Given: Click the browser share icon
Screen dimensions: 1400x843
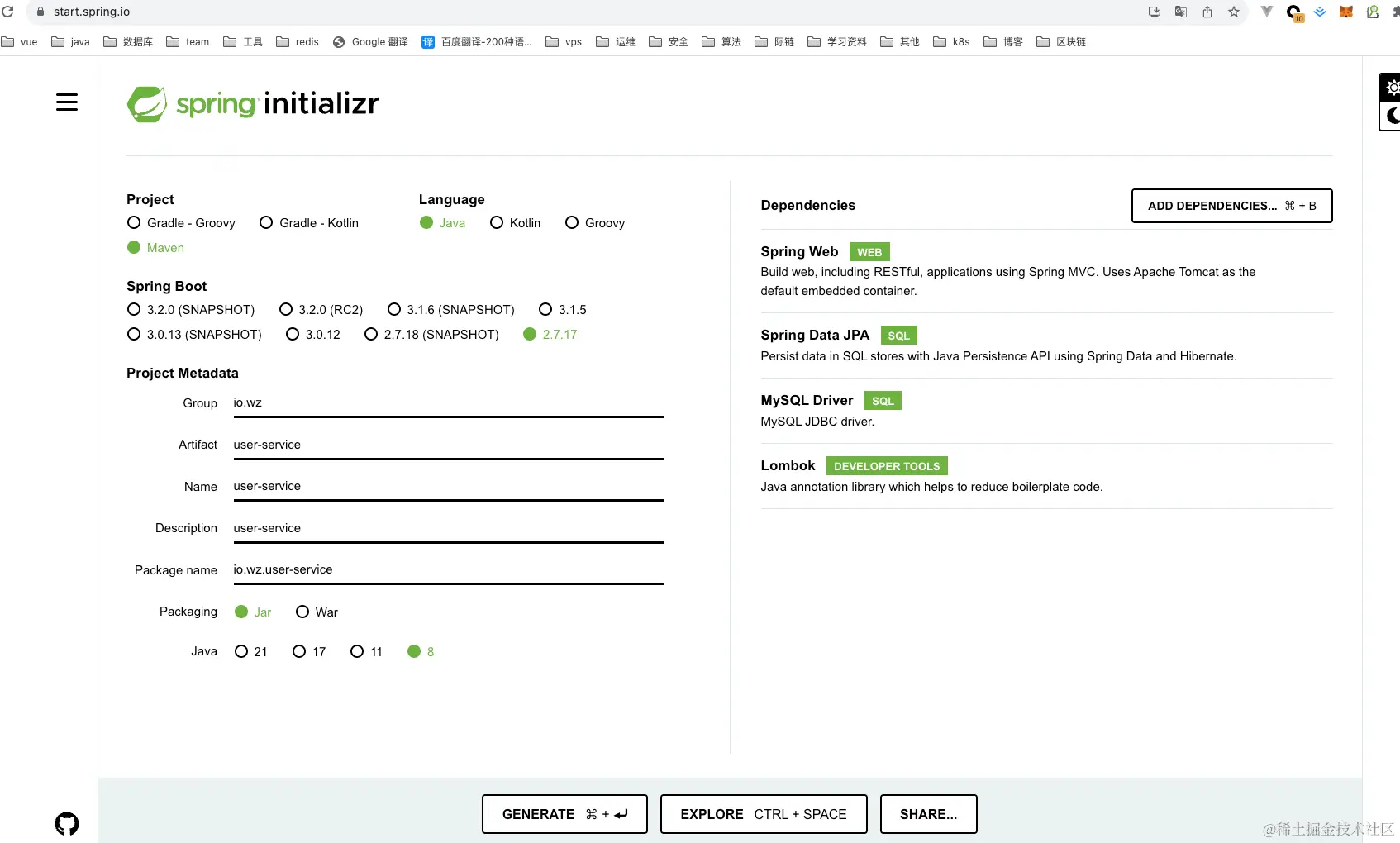Looking at the screenshot, I should pyautogui.click(x=1207, y=12).
